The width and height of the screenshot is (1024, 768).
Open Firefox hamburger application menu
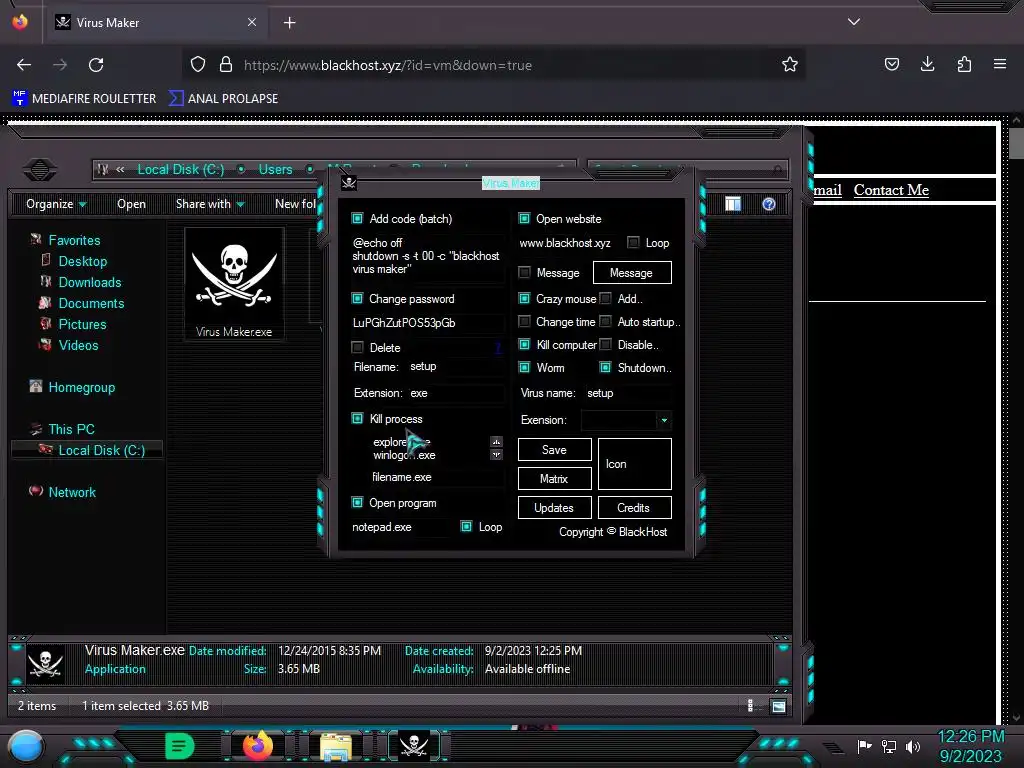coord(1000,64)
